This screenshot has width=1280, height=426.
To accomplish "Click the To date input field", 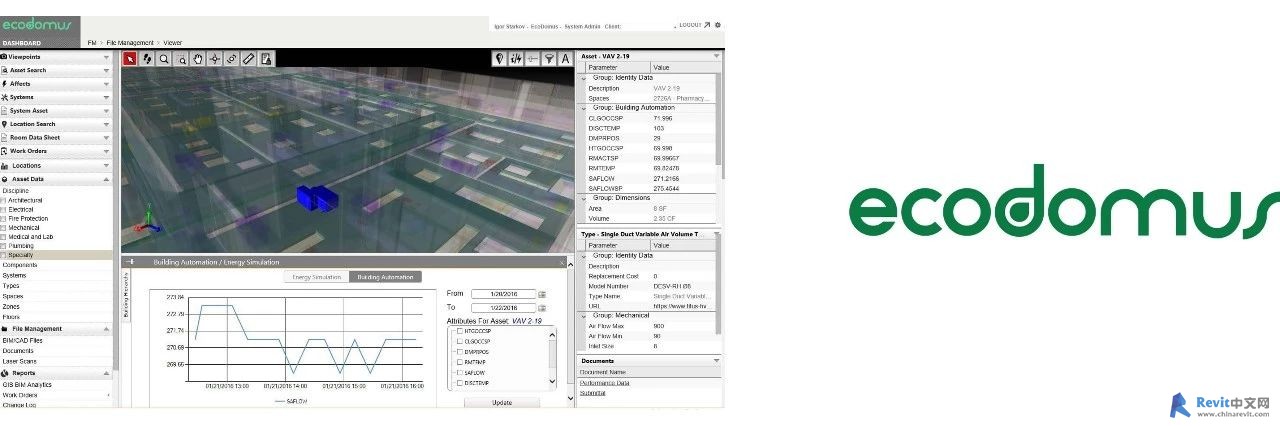I will [504, 307].
